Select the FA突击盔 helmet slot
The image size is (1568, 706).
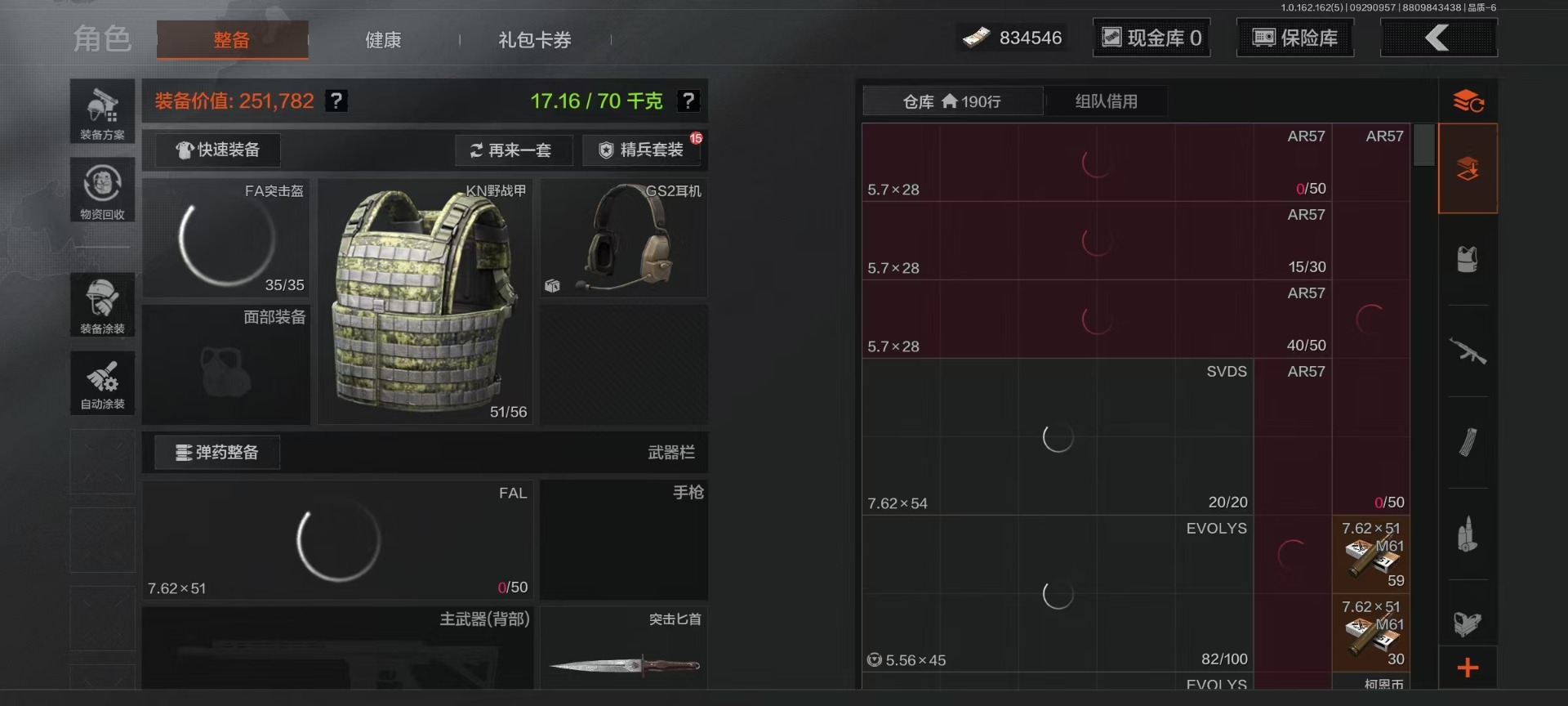(226, 238)
